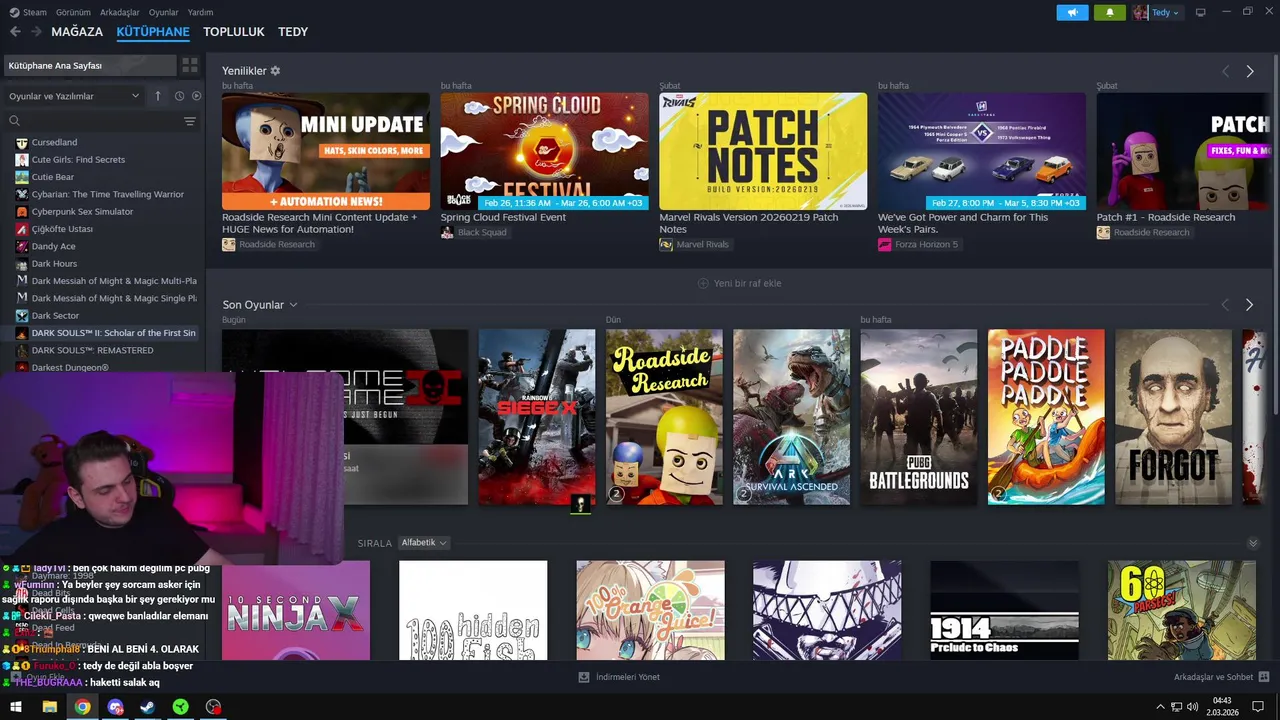Click Kütüphane Ana Sayfası button
Screen dimensions: 1280x720
[x=89, y=66]
